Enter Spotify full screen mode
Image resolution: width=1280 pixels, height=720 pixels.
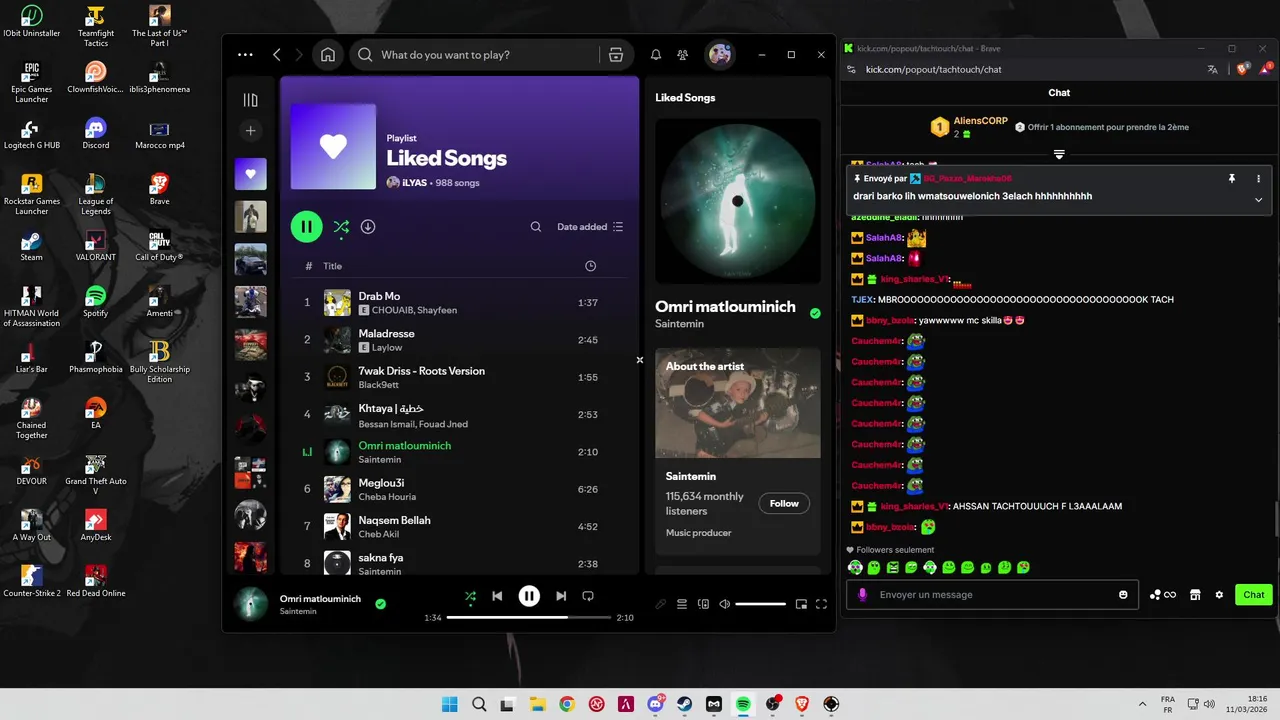(x=821, y=604)
